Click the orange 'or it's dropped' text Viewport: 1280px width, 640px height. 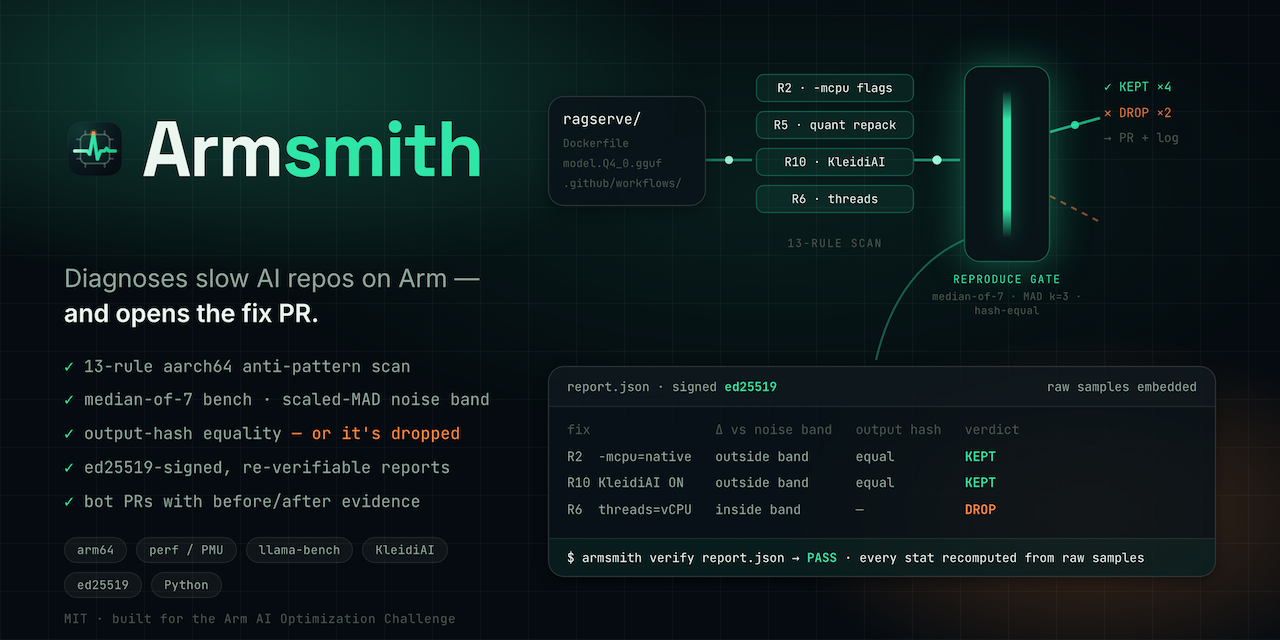pos(376,434)
